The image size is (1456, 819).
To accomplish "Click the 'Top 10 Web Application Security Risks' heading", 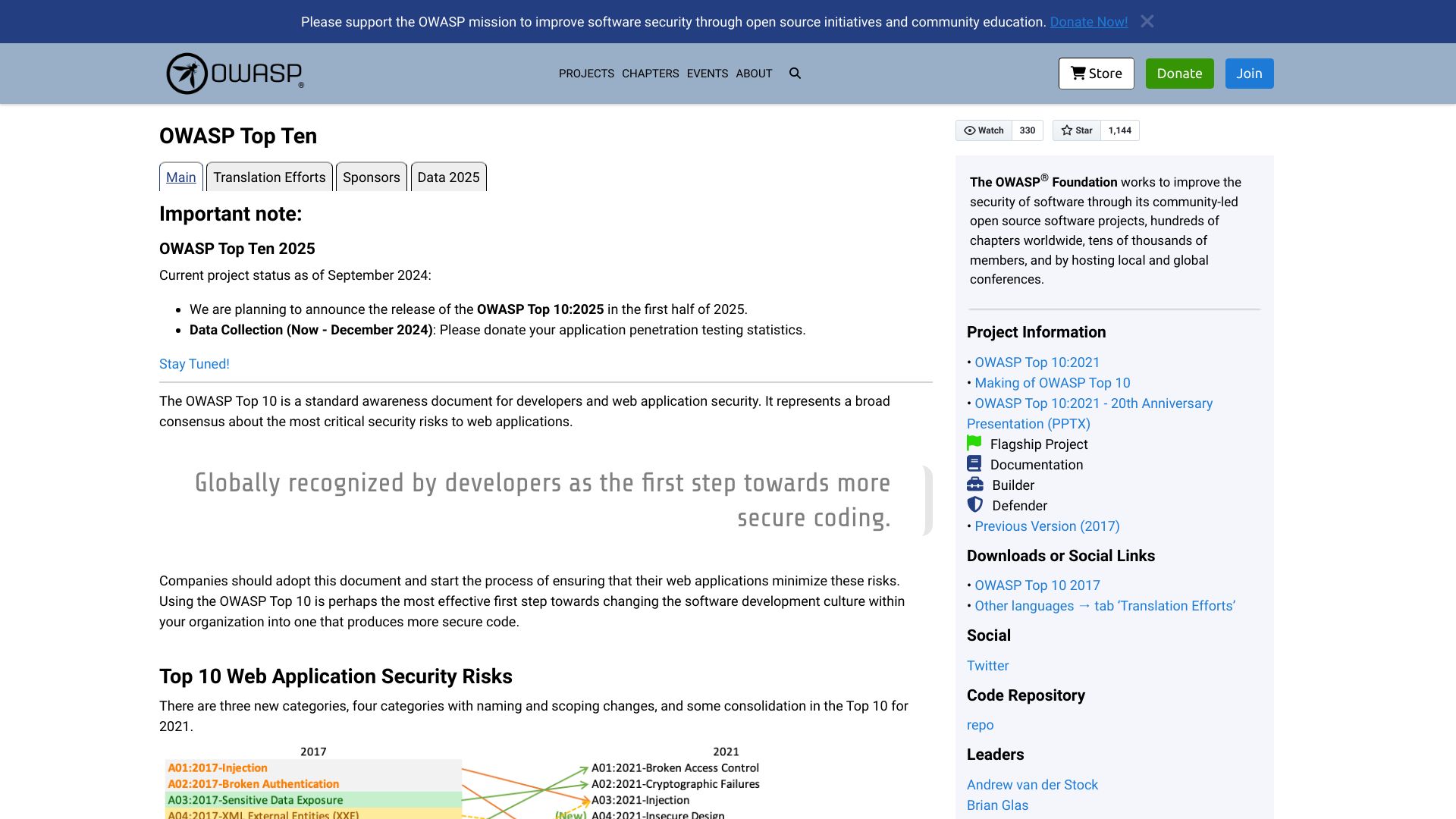I will 336,676.
